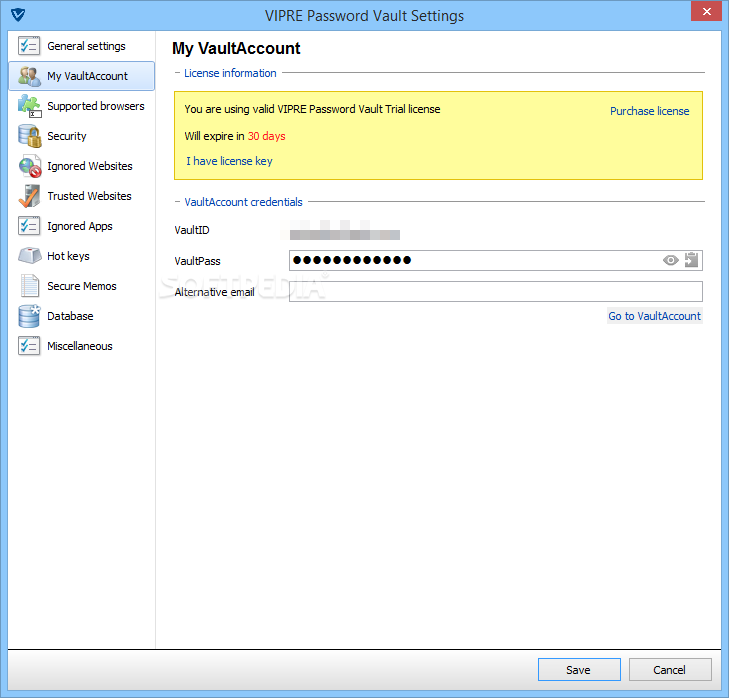Click the Save button
729x698 pixels.
click(x=579, y=670)
